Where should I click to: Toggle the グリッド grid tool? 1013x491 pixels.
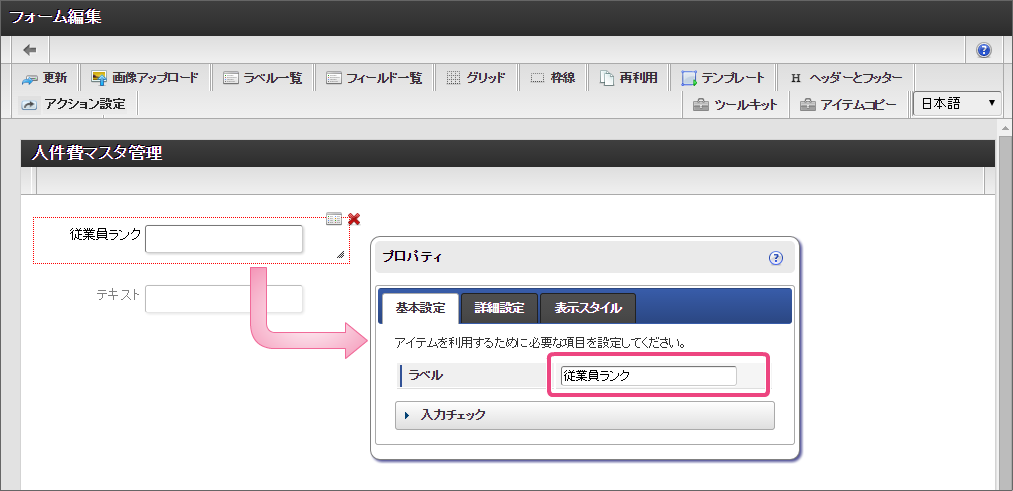(x=476, y=78)
